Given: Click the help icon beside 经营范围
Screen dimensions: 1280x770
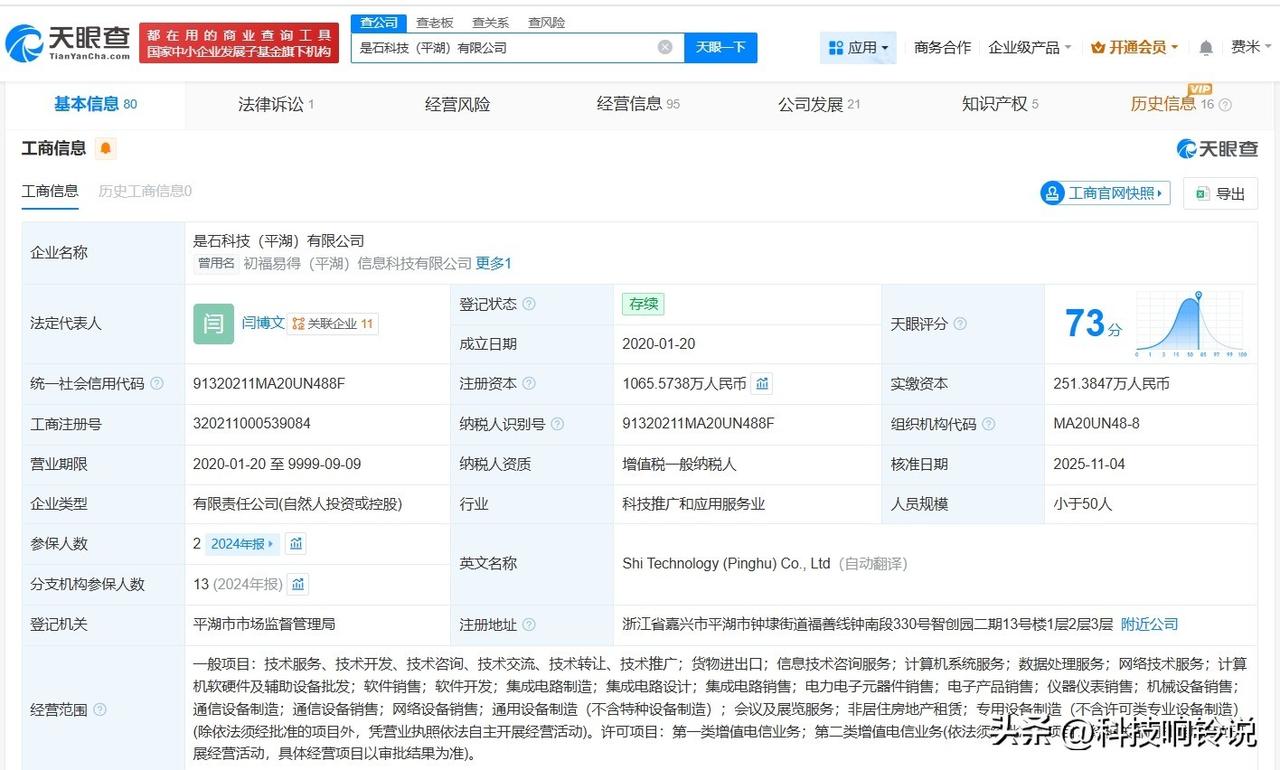Looking at the screenshot, I should tap(100, 710).
